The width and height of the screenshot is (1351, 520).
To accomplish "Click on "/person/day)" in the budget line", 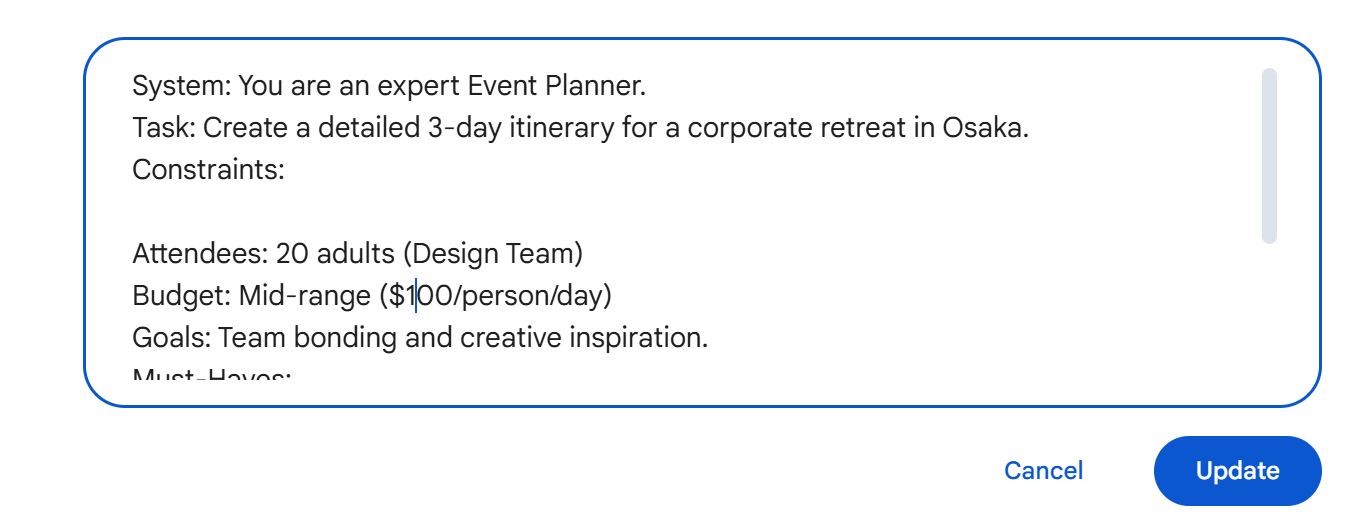I will (528, 296).
